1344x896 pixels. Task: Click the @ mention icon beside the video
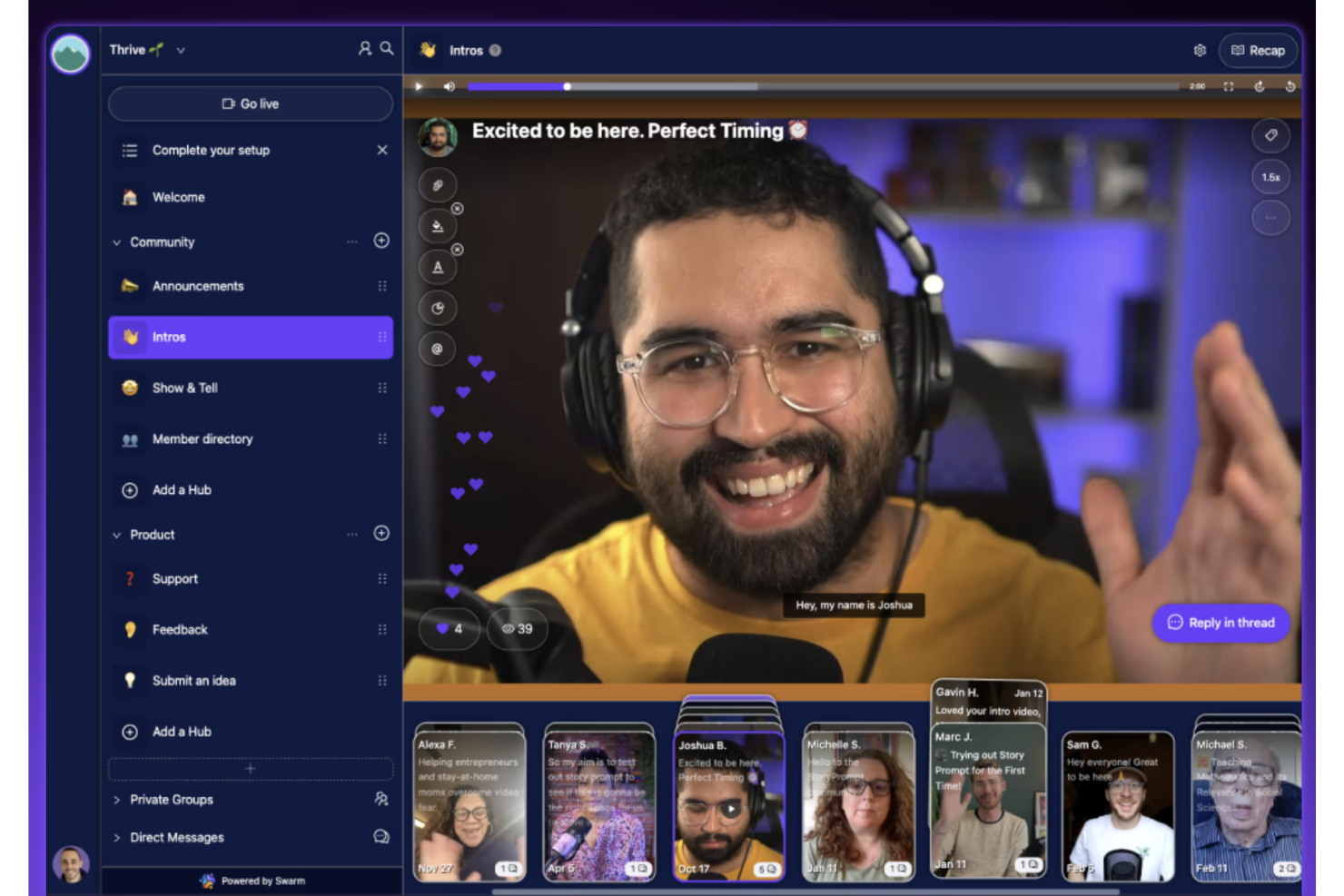tap(437, 349)
